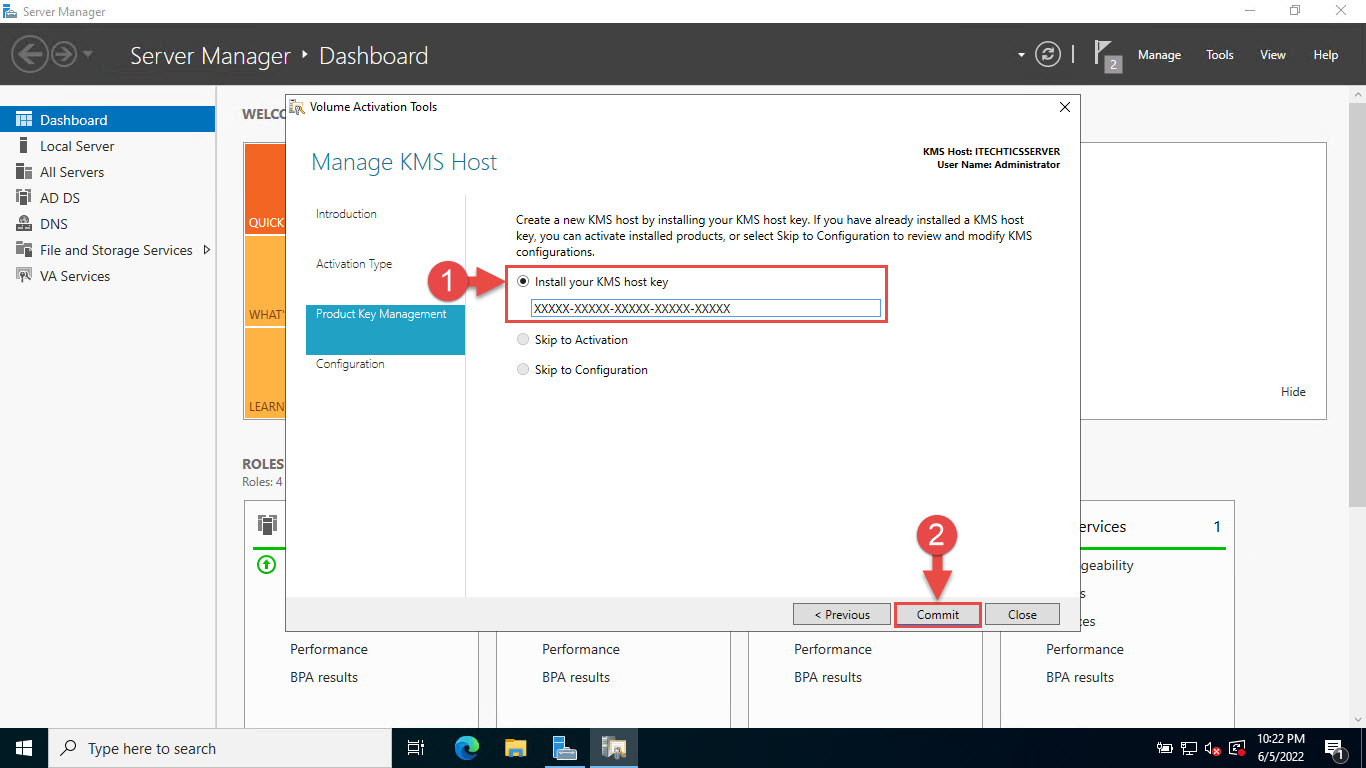Viewport: 1366px width, 768px height.
Task: Click the Server Manager refresh icon
Action: (x=1047, y=54)
